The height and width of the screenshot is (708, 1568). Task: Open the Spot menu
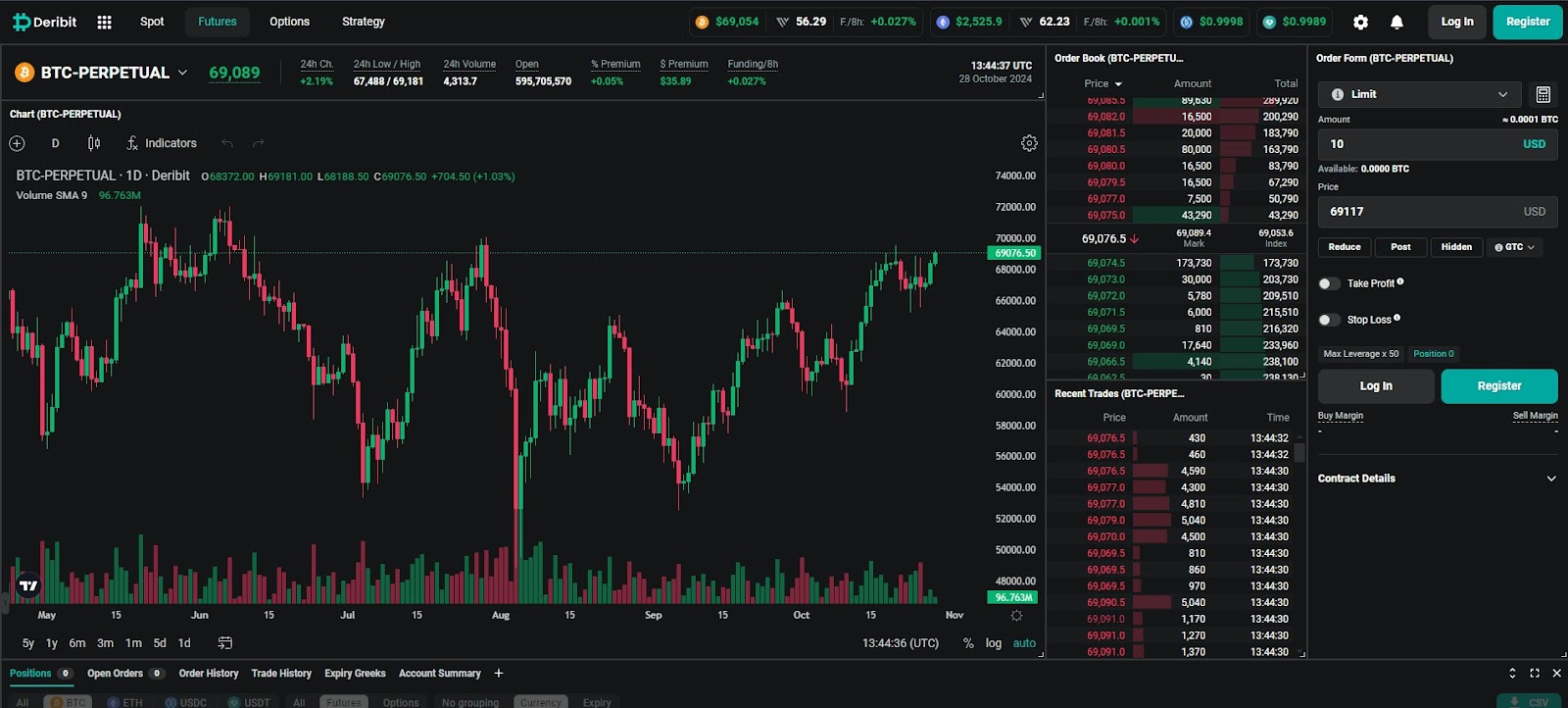tap(152, 22)
